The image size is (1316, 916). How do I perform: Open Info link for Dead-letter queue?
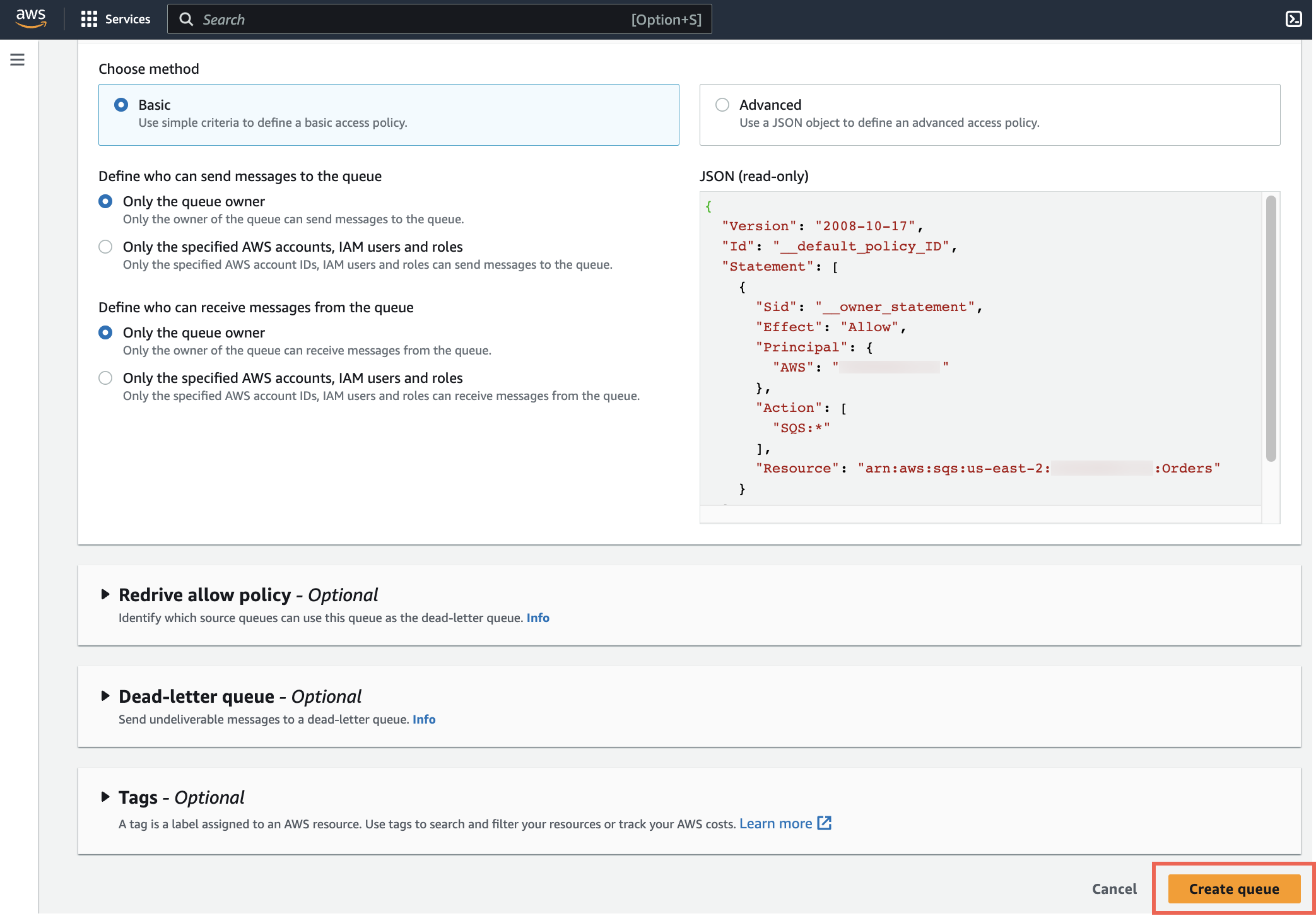pos(424,720)
